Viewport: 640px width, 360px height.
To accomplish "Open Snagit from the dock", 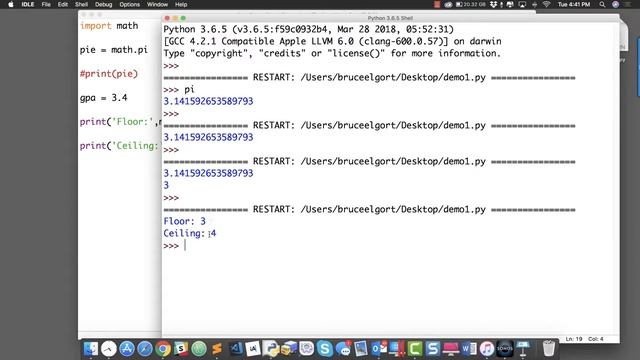I will [x=433, y=349].
